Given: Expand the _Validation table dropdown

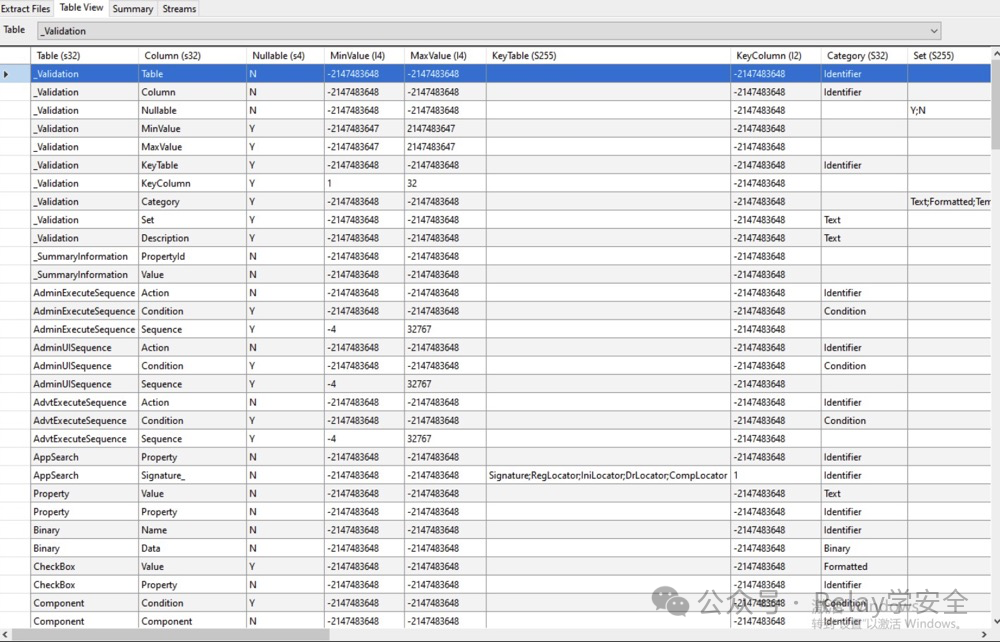Looking at the screenshot, I should [x=934, y=31].
